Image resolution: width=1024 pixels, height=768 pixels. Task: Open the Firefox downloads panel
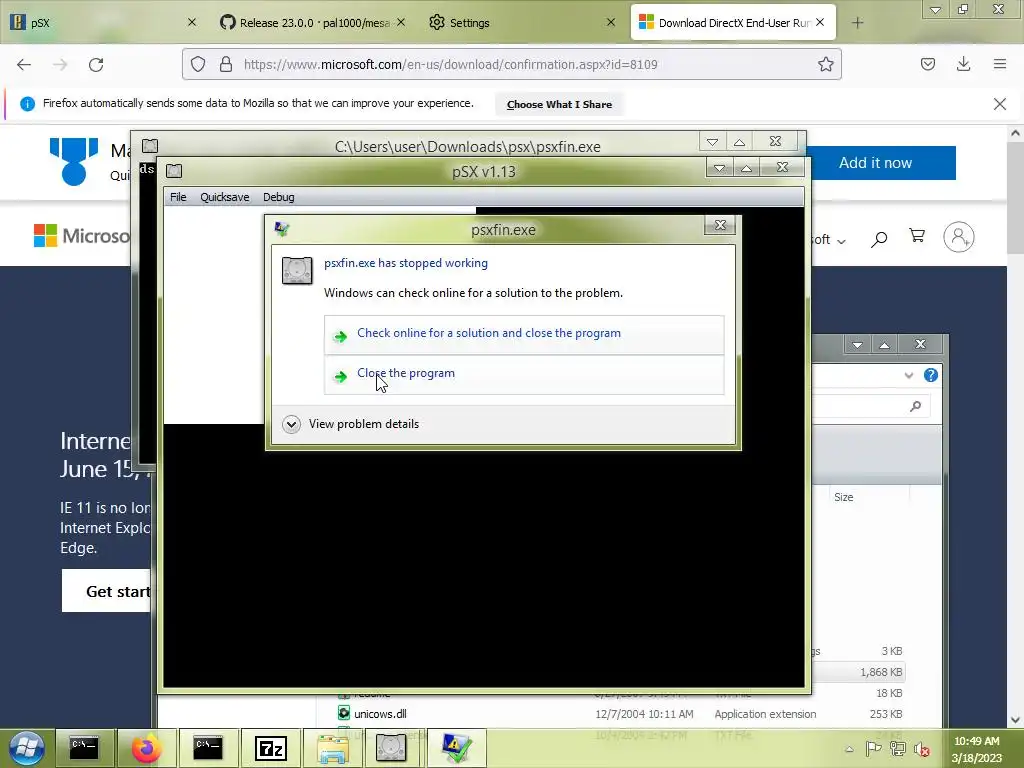[963, 64]
